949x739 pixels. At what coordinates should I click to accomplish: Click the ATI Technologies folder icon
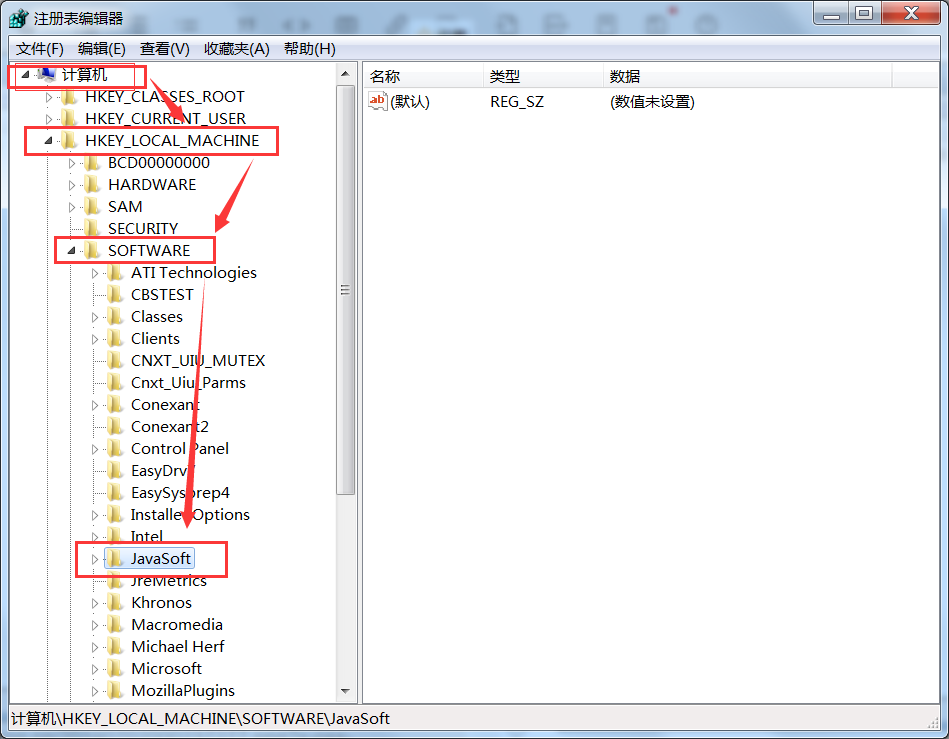coord(116,273)
